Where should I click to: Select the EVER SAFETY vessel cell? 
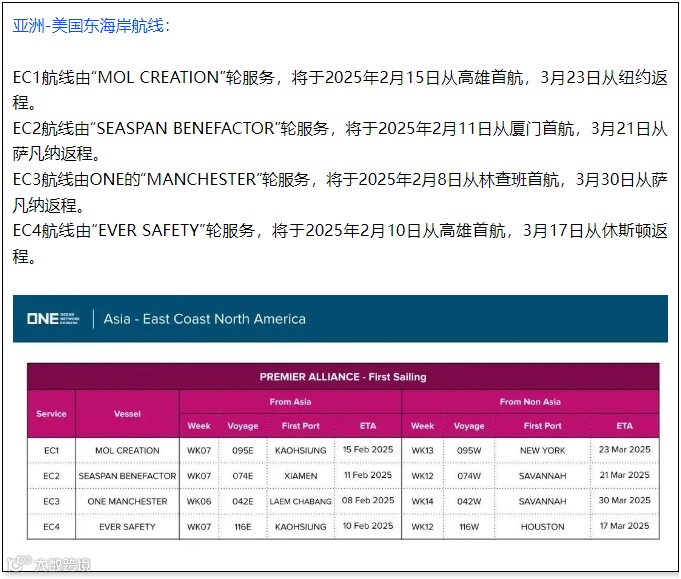coord(127,526)
